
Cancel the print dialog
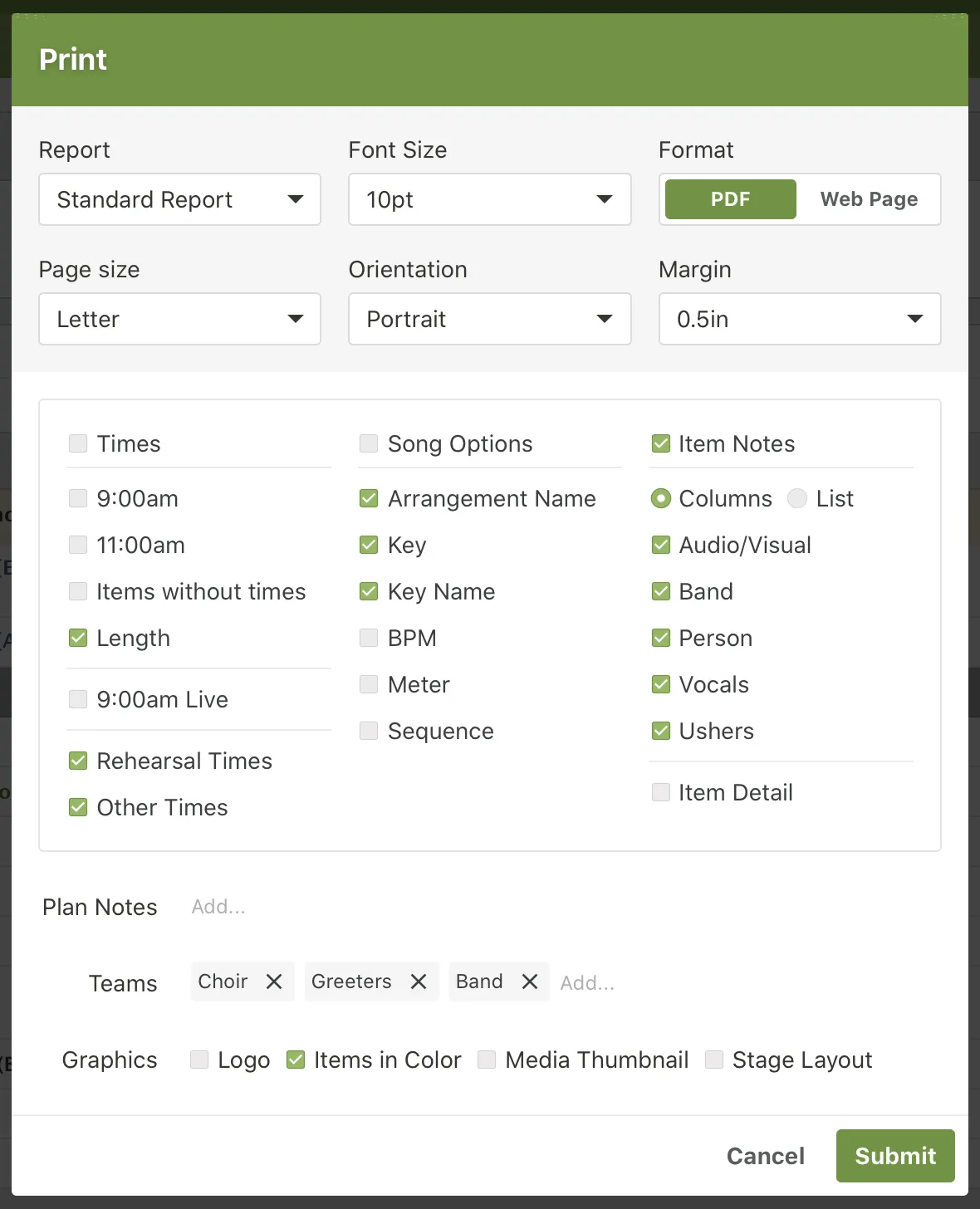[x=765, y=1156]
